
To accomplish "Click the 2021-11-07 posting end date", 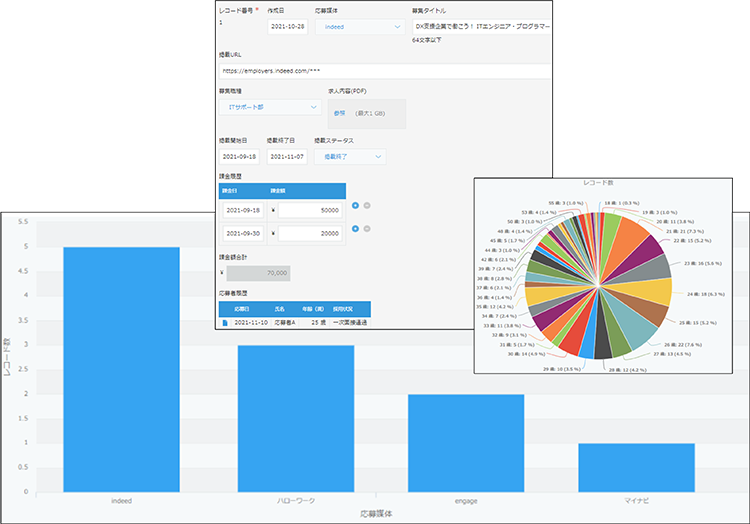I will 287,157.
